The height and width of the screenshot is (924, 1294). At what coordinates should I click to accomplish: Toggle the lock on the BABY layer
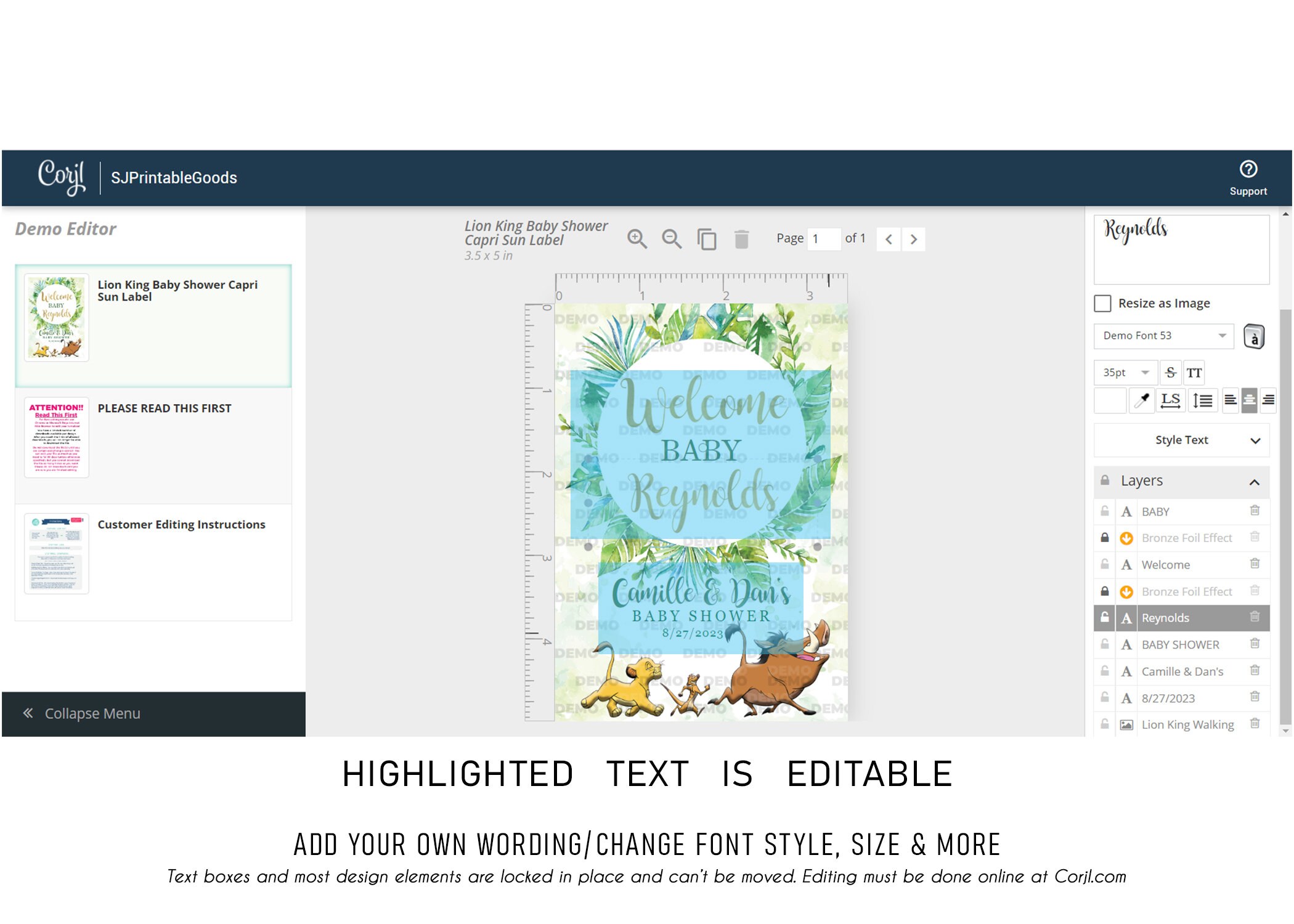[x=1105, y=511]
